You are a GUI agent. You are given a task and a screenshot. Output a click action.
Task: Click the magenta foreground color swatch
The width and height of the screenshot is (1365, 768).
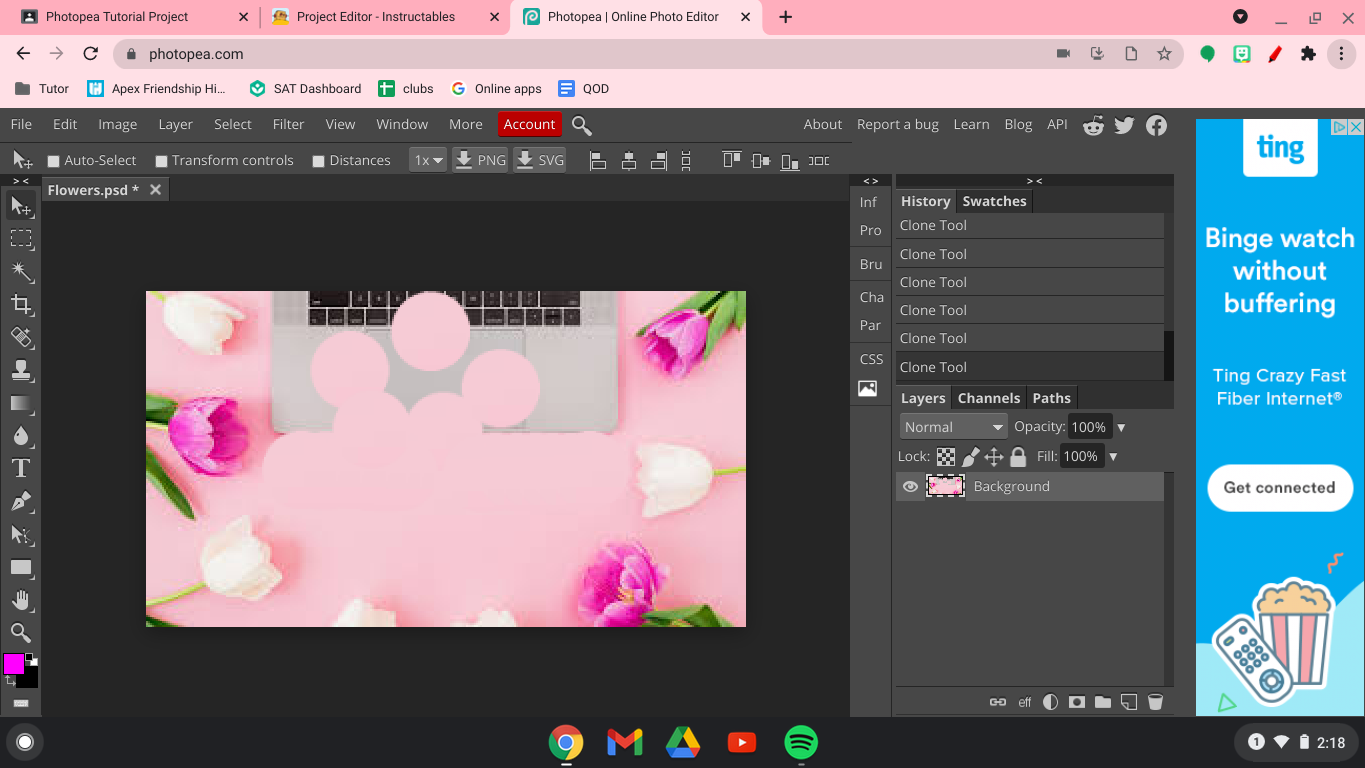pyautogui.click(x=14, y=664)
